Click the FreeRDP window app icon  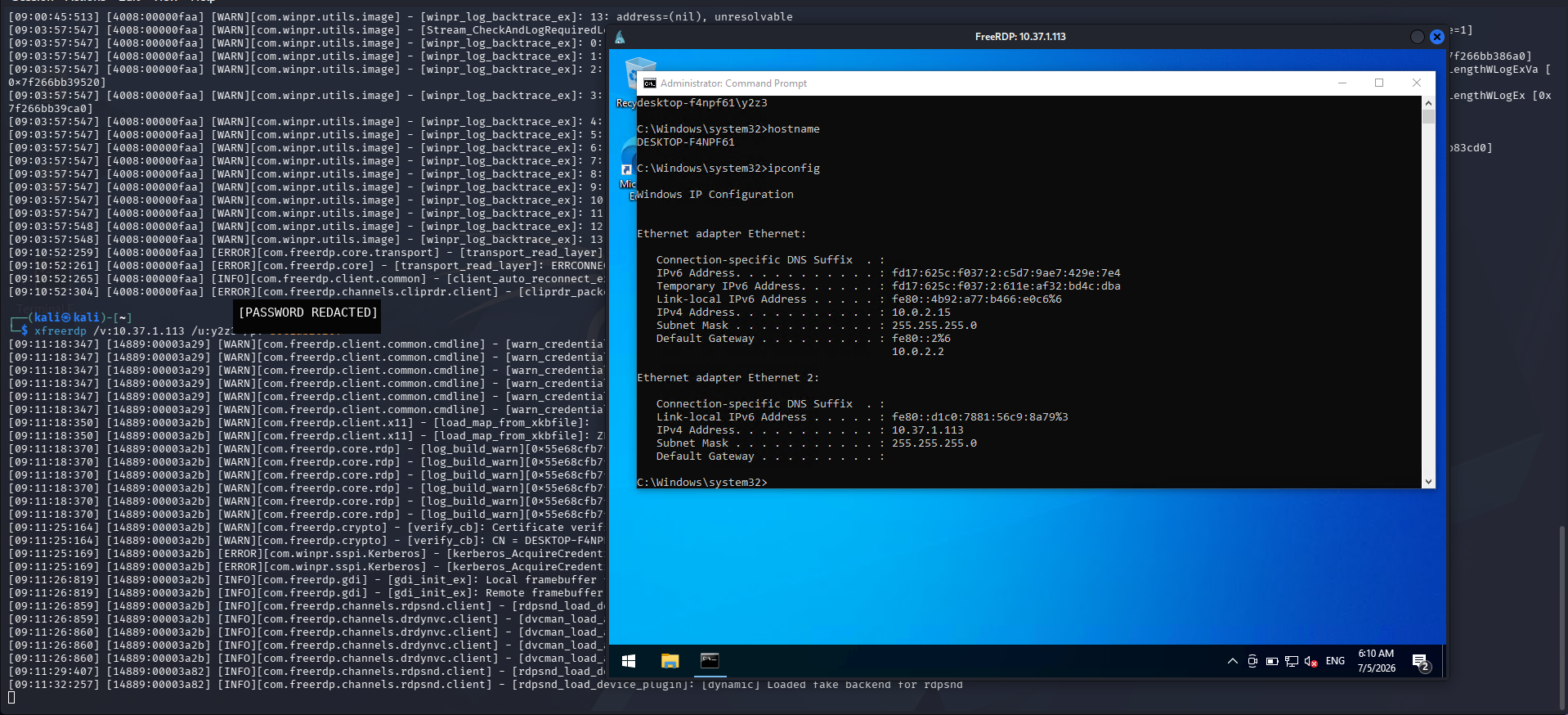(x=620, y=37)
